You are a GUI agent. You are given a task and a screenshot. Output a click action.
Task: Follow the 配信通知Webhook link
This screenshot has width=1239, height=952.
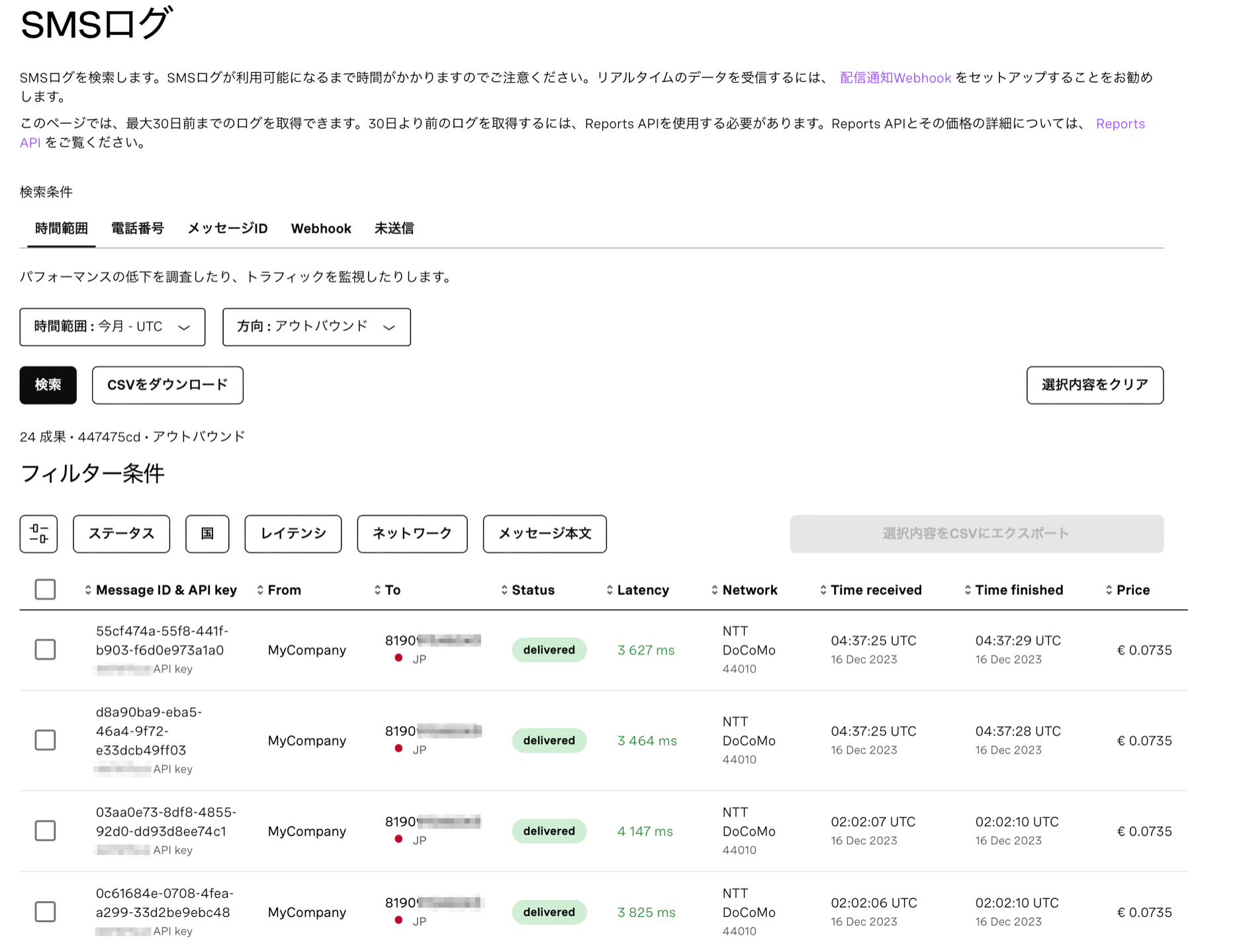(895, 78)
